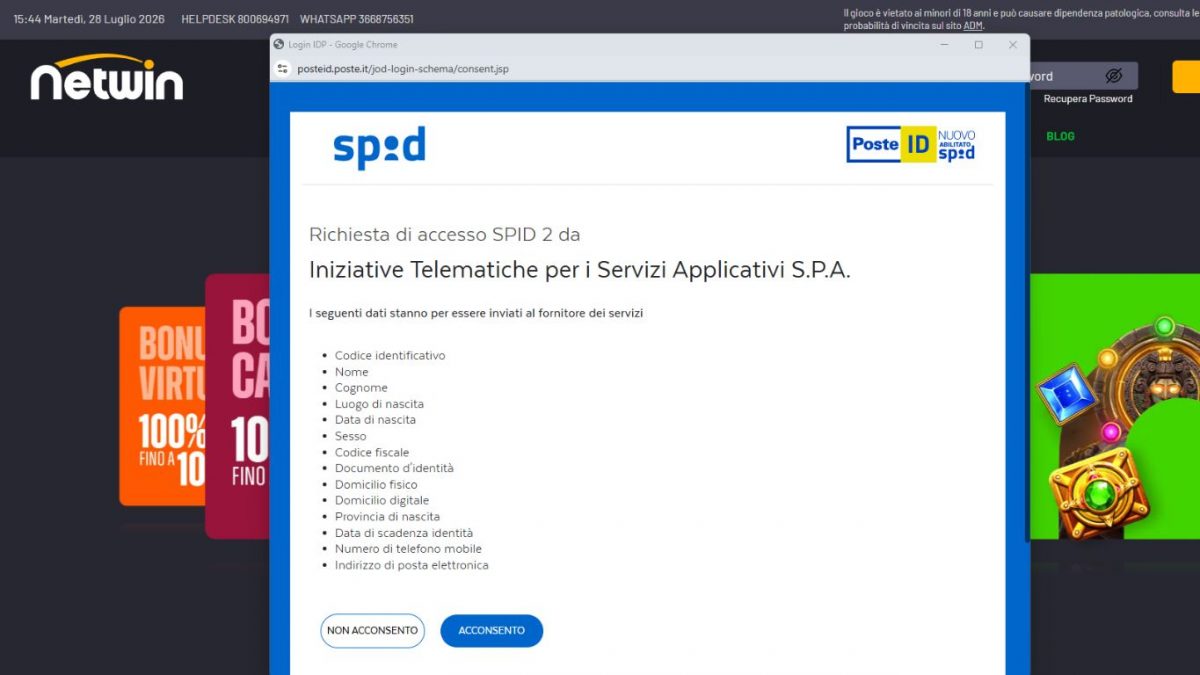Open site information icon in address bar
The width and height of the screenshot is (1200, 675).
tap(283, 69)
